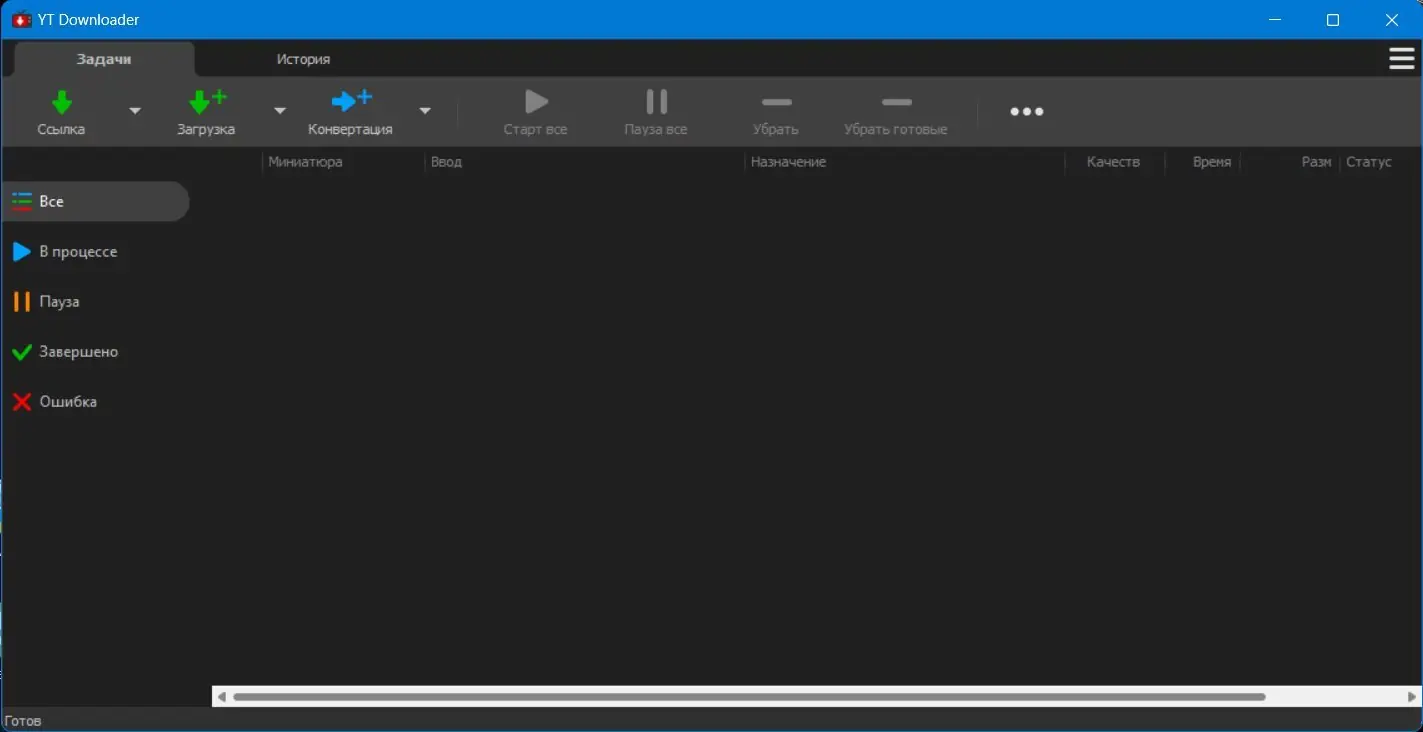This screenshot has width=1423, height=732.
Task: Show only Завершено downloads
Action: pyautogui.click(x=77, y=351)
